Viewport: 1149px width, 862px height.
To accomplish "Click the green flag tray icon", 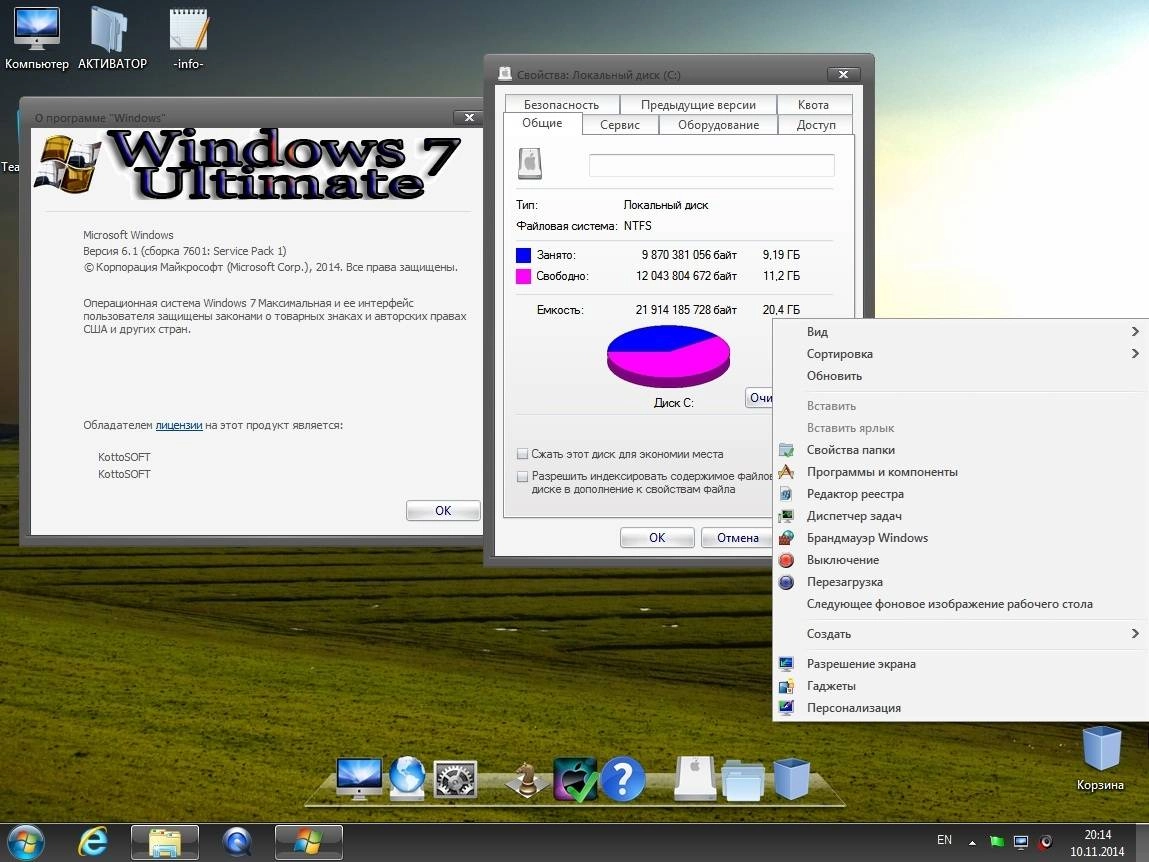I will pos(997,841).
